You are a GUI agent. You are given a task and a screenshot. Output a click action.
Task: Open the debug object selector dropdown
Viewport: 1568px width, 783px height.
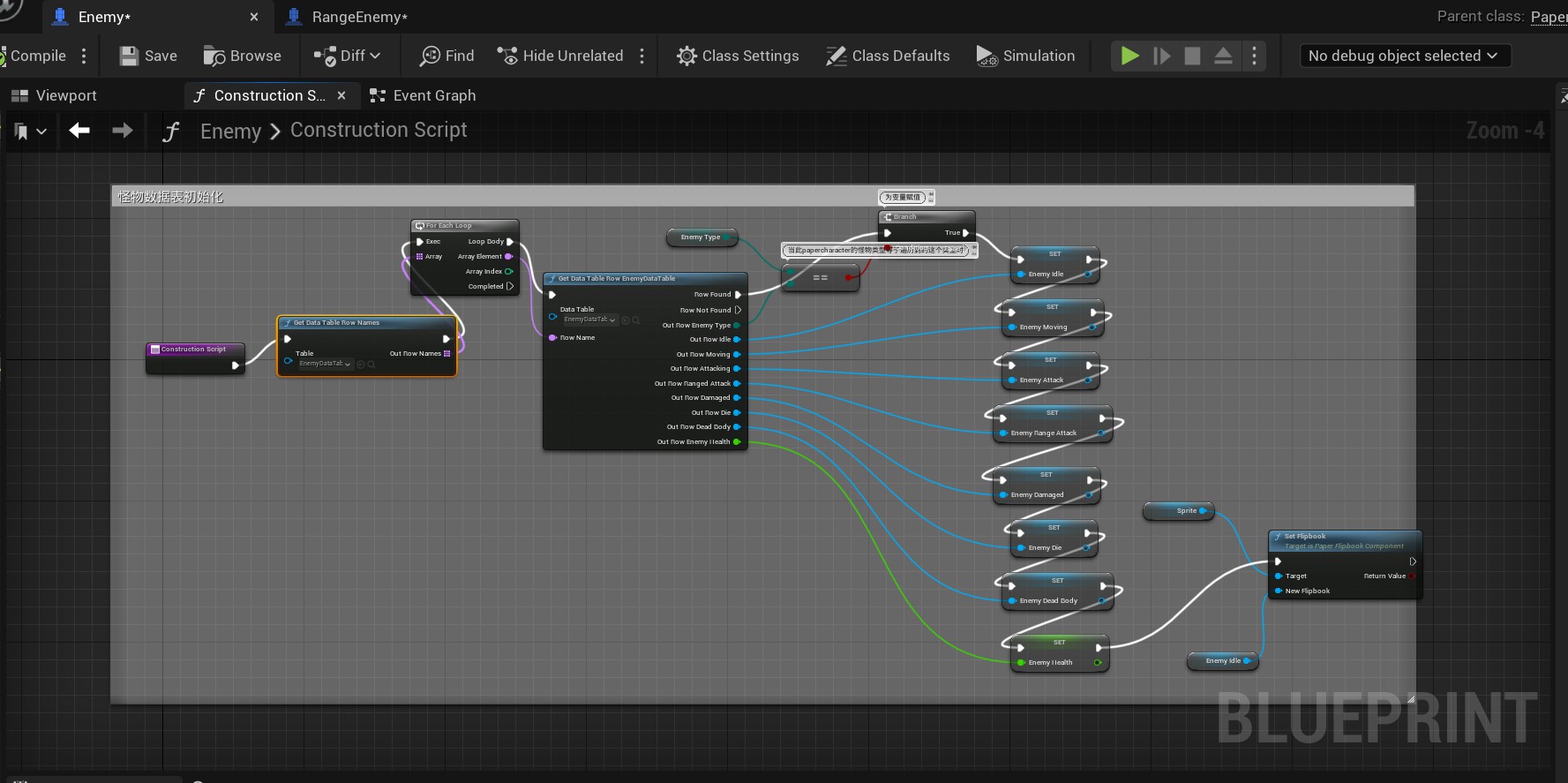coord(1404,56)
